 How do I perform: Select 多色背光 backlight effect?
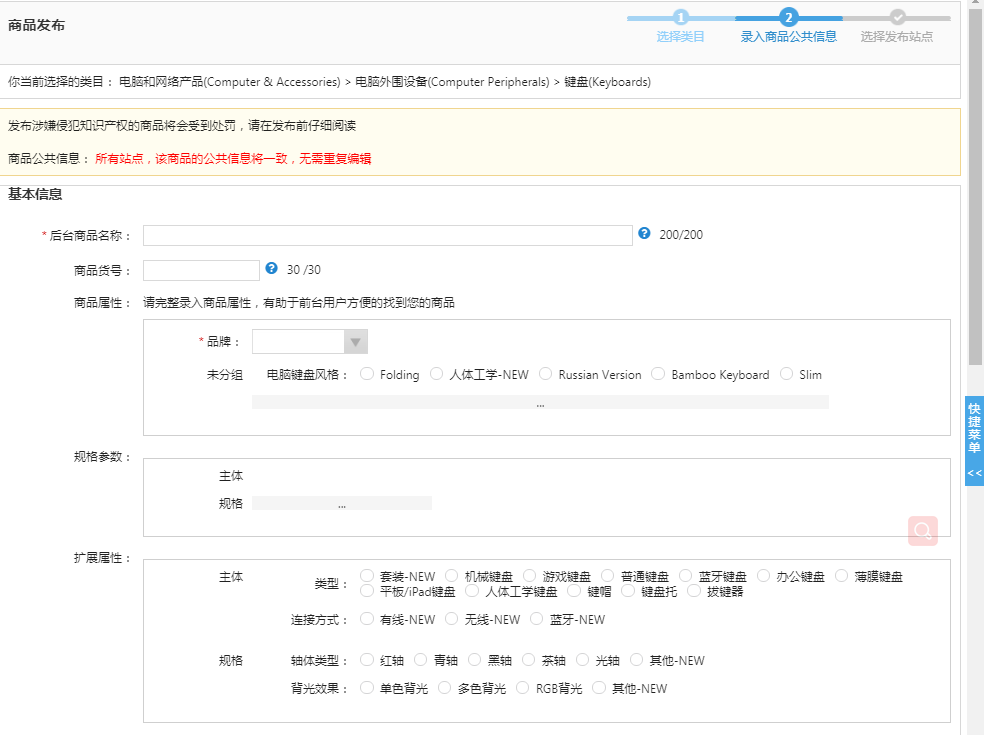coord(444,688)
